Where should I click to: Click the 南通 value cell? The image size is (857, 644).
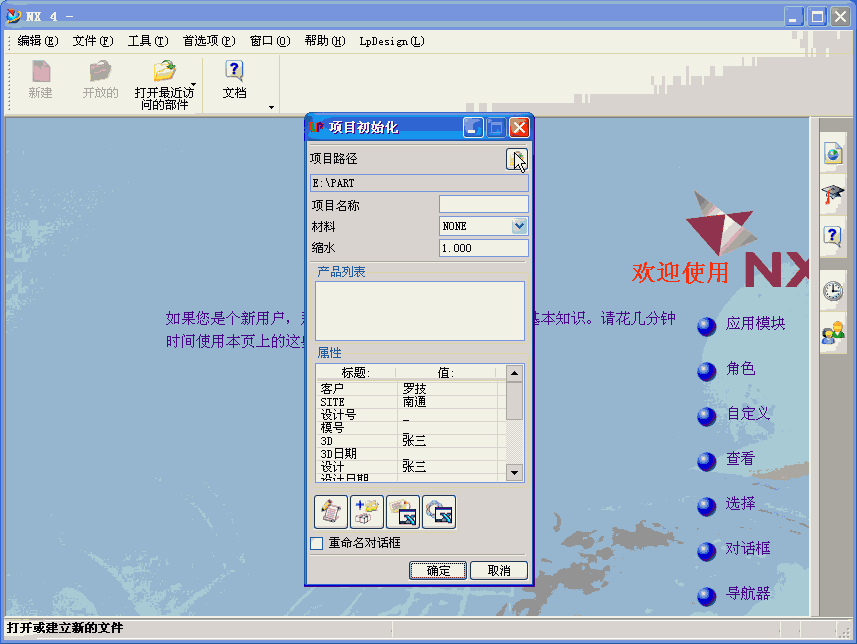coord(448,402)
